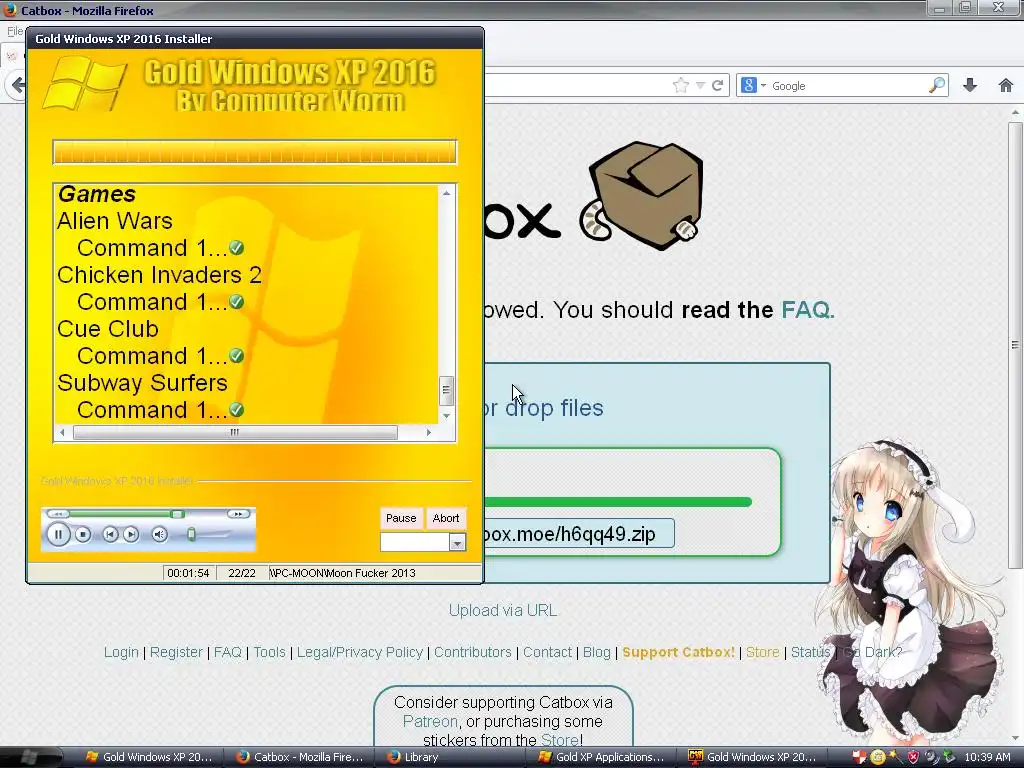Click the media player seek slider thumb
This screenshot has height=768, width=1024.
coord(178,515)
